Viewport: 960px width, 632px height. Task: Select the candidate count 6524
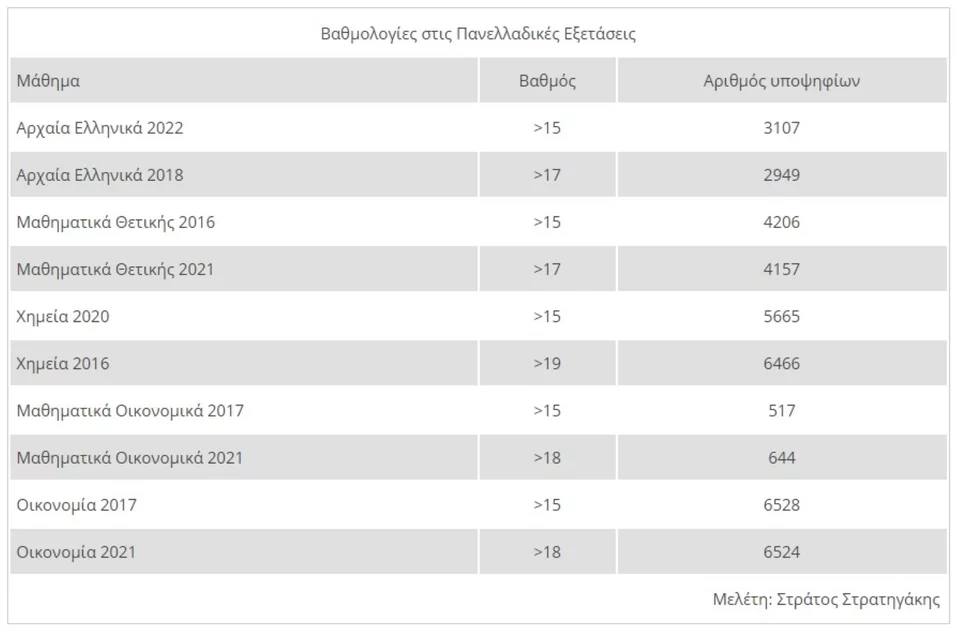pyautogui.click(x=781, y=551)
